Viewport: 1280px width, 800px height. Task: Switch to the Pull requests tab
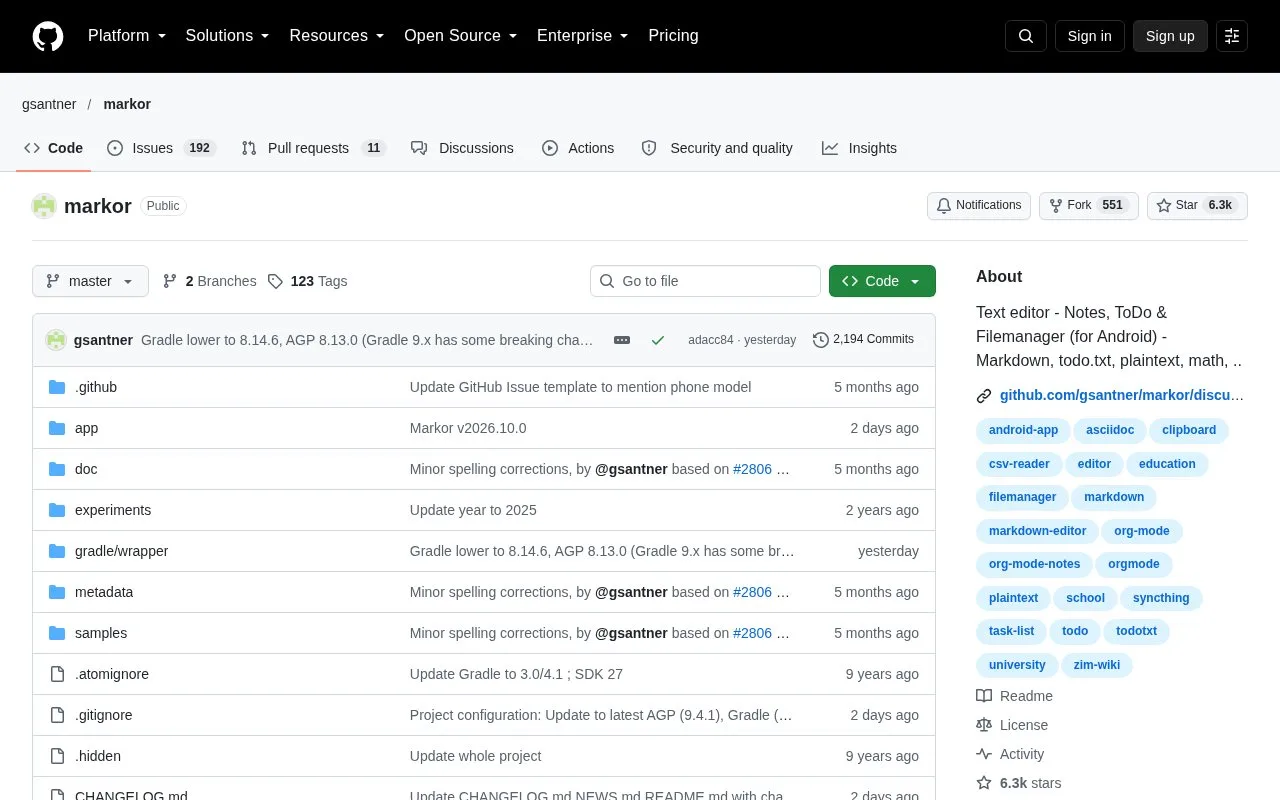pos(314,148)
